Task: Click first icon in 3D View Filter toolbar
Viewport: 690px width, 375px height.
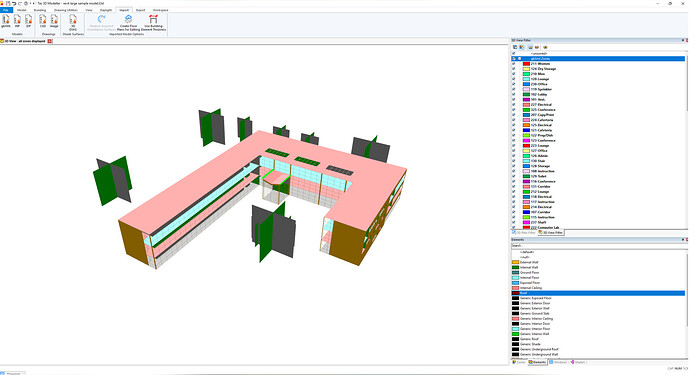Action: pyautogui.click(x=515, y=47)
